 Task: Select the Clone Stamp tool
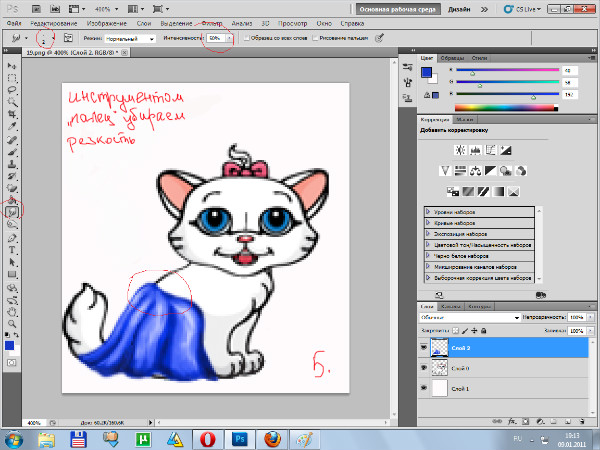(x=12, y=164)
